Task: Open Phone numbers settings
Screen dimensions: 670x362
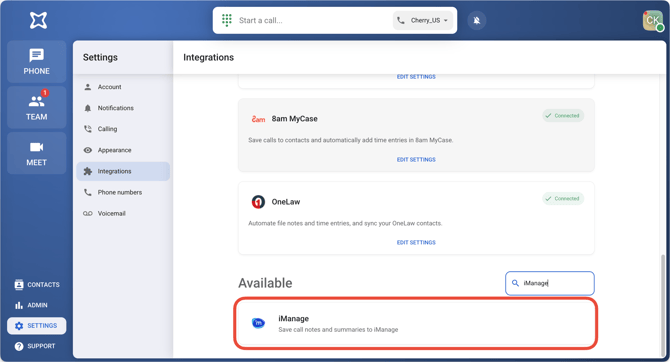Action: coord(123,192)
